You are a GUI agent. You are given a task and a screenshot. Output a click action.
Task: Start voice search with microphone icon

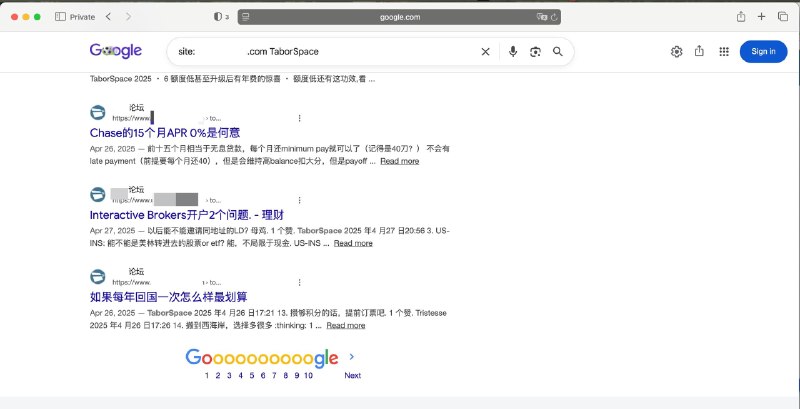coord(513,52)
